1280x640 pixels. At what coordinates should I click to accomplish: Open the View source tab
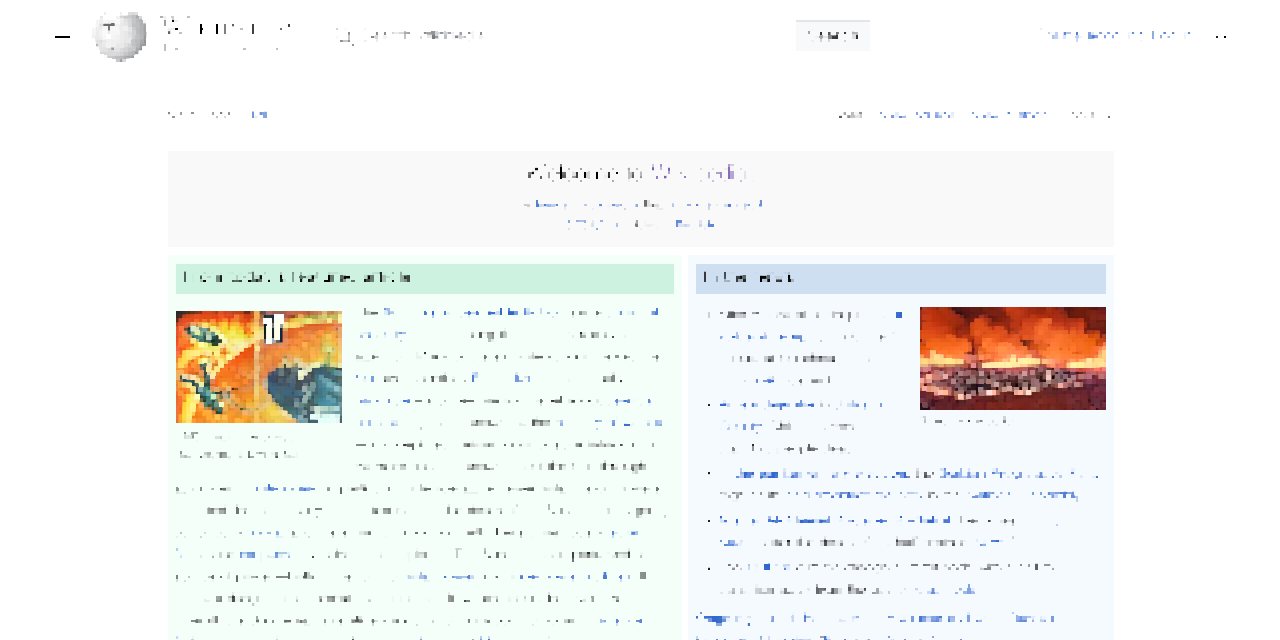click(917, 114)
